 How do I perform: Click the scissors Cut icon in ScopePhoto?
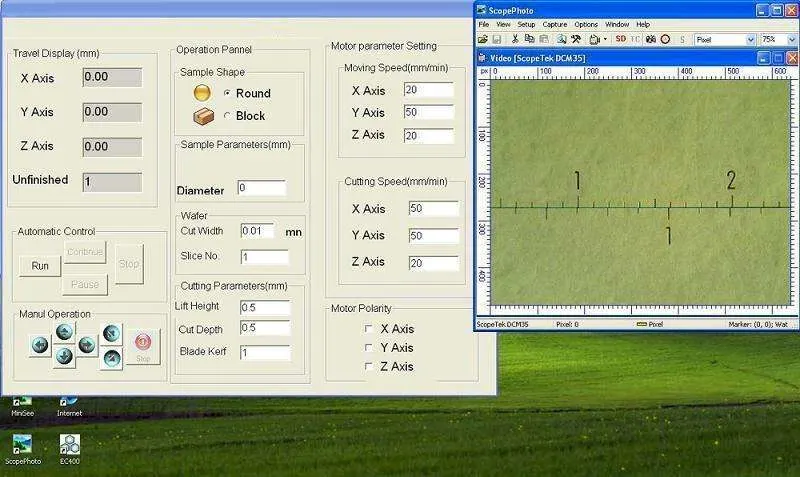515,39
